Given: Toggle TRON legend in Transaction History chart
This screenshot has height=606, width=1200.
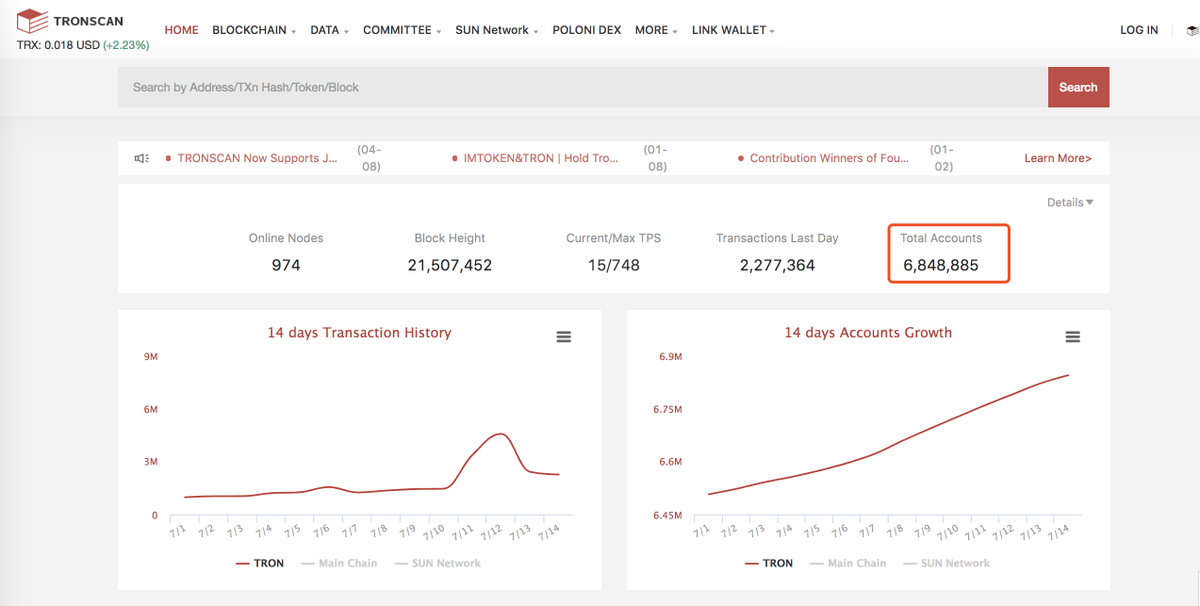Looking at the screenshot, I should pyautogui.click(x=260, y=563).
